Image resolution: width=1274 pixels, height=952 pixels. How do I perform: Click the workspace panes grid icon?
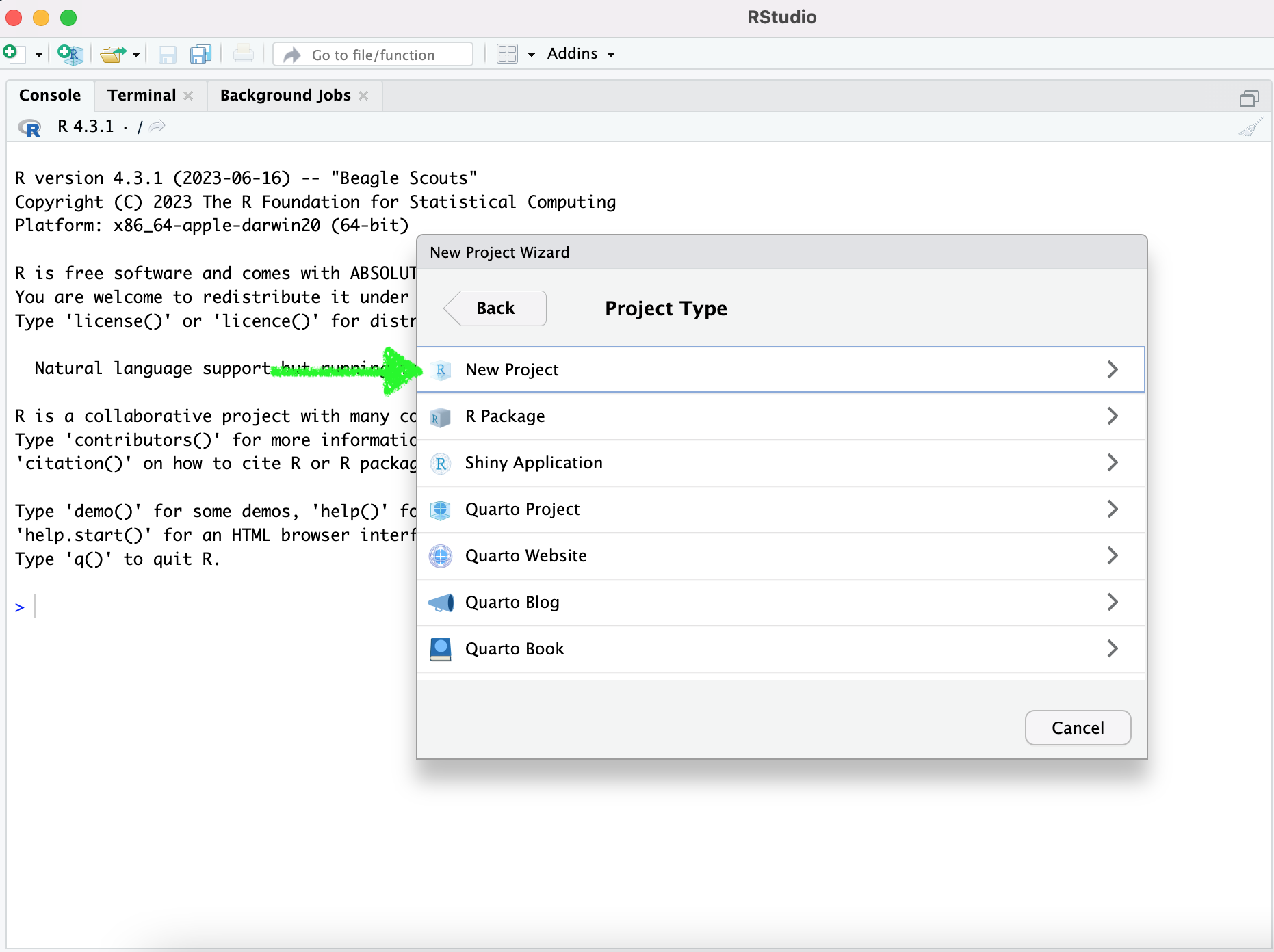coord(508,54)
